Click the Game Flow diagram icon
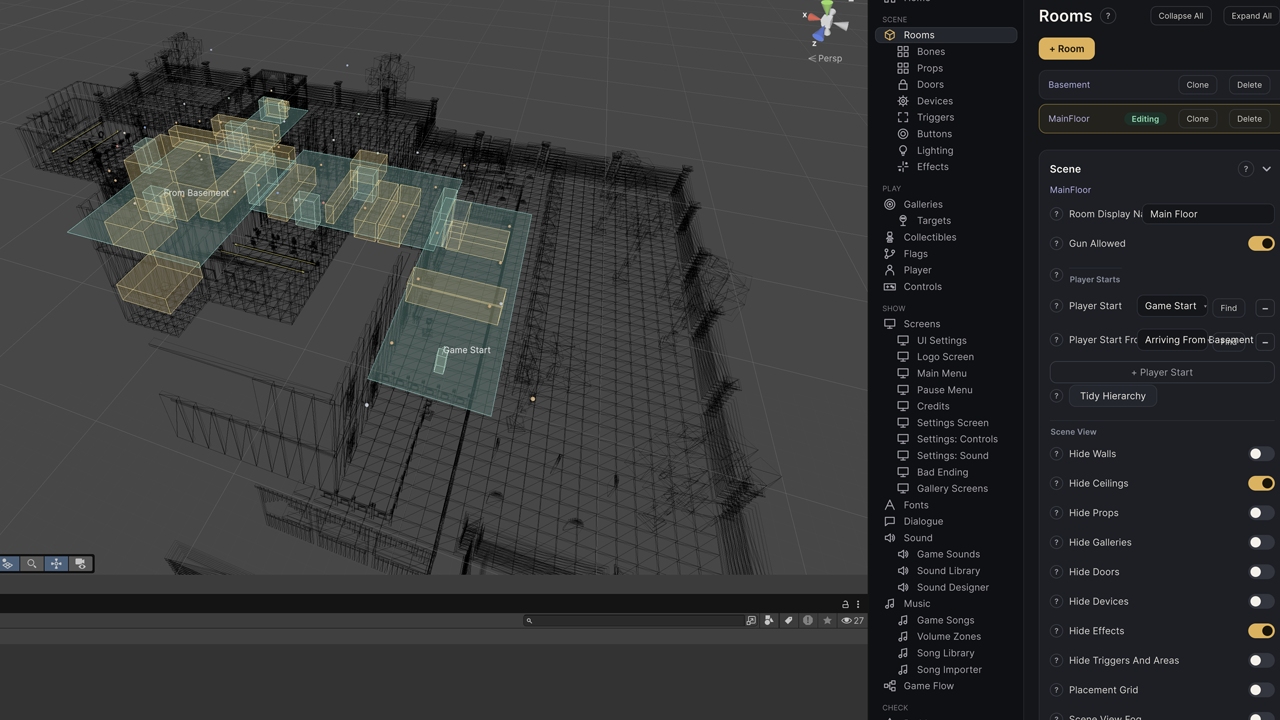The height and width of the screenshot is (720, 1280). tap(890, 686)
